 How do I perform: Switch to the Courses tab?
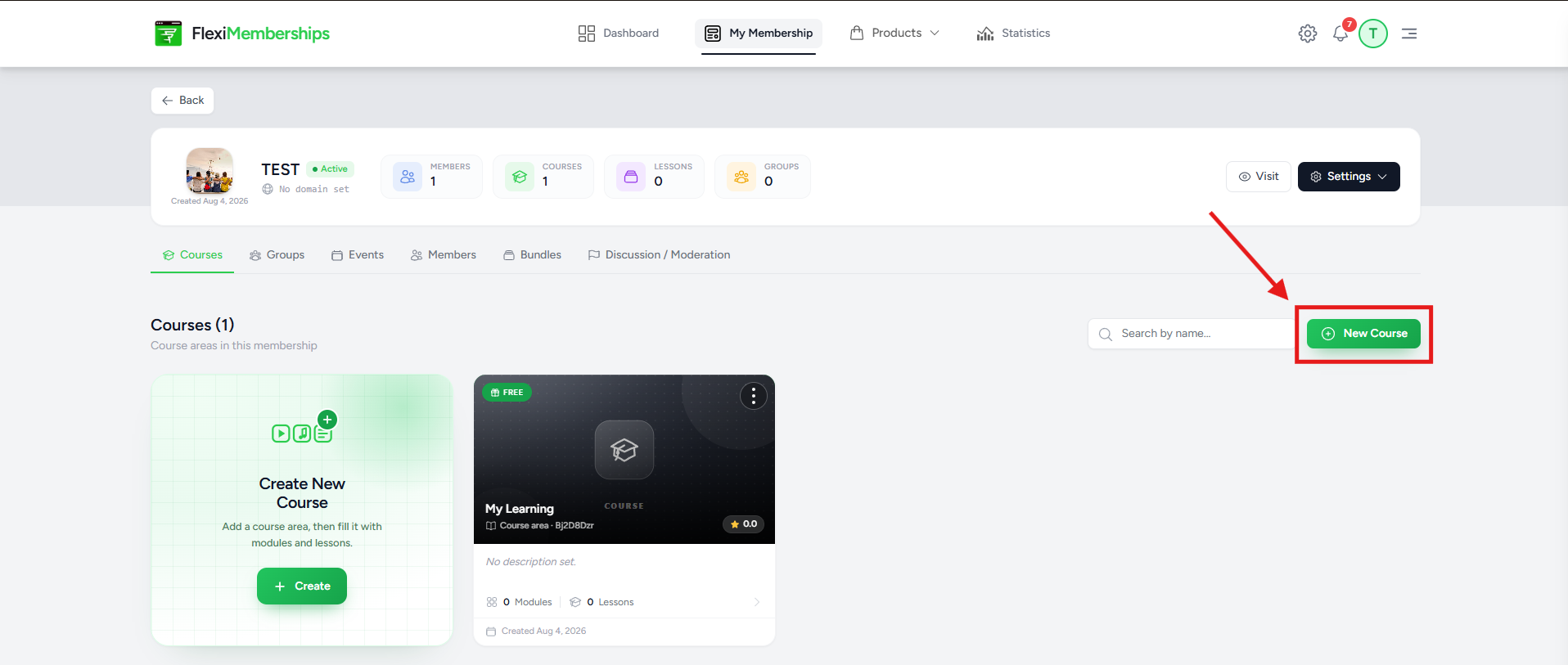pos(192,255)
